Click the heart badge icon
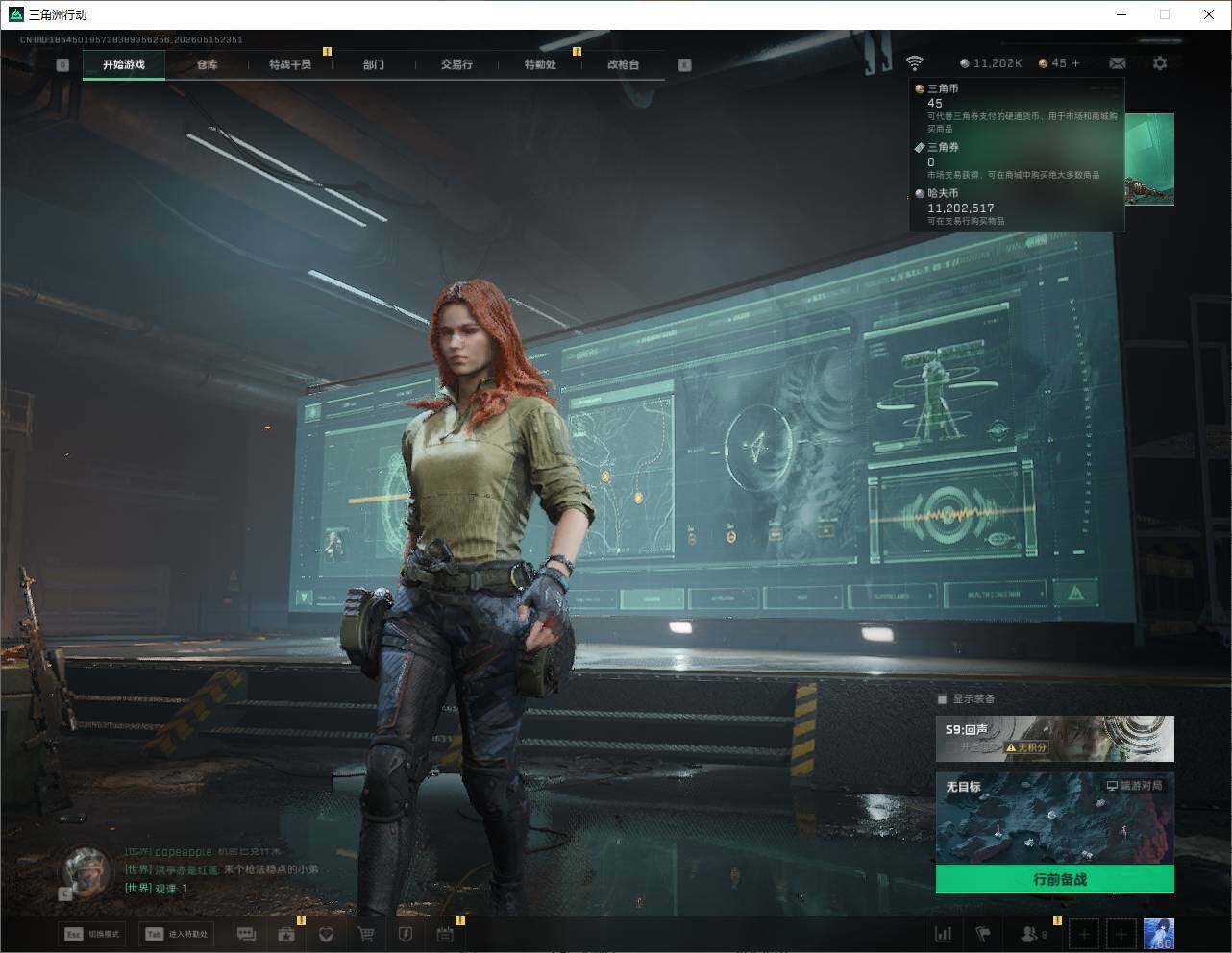 (x=326, y=934)
